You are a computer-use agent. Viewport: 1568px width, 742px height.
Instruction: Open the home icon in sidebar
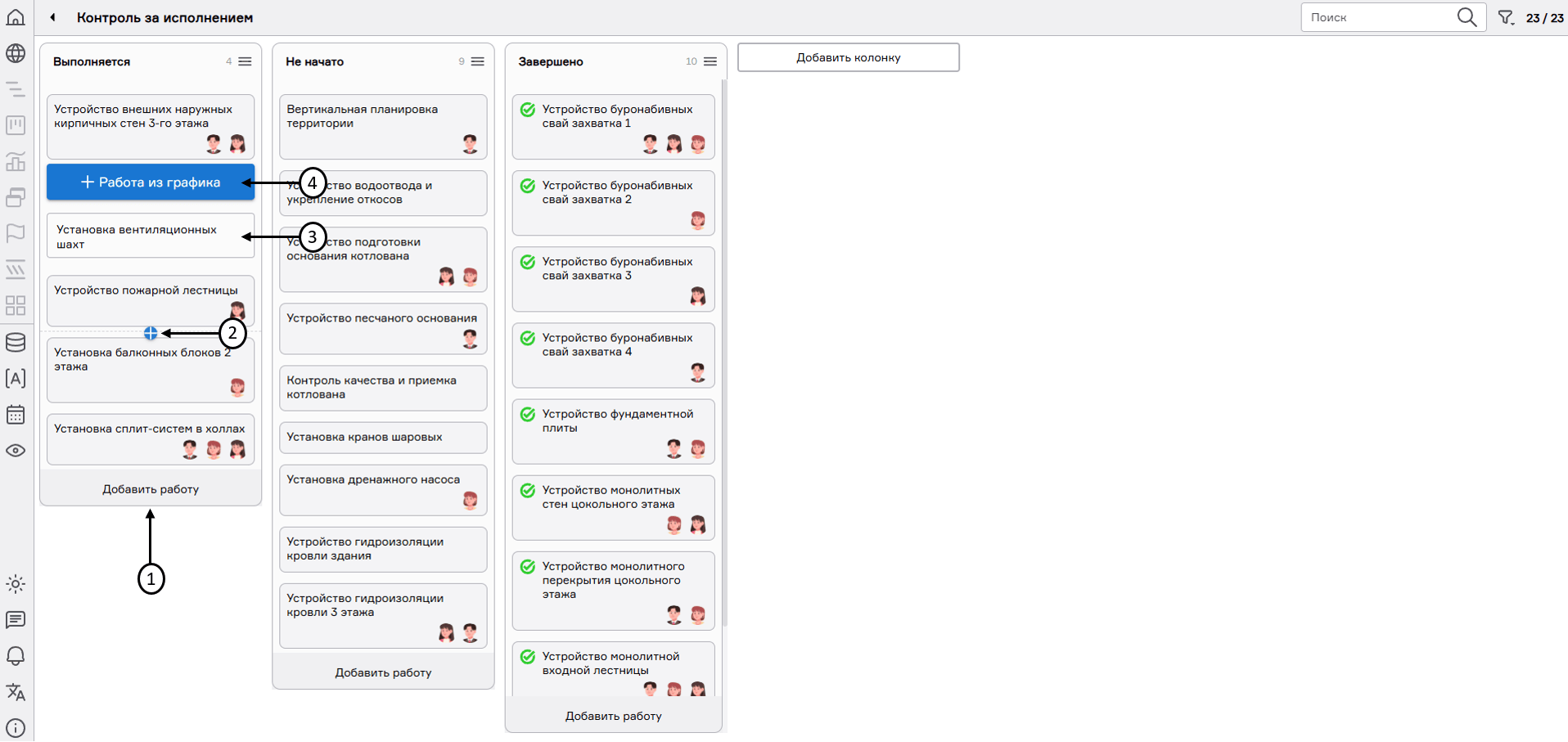tap(16, 17)
